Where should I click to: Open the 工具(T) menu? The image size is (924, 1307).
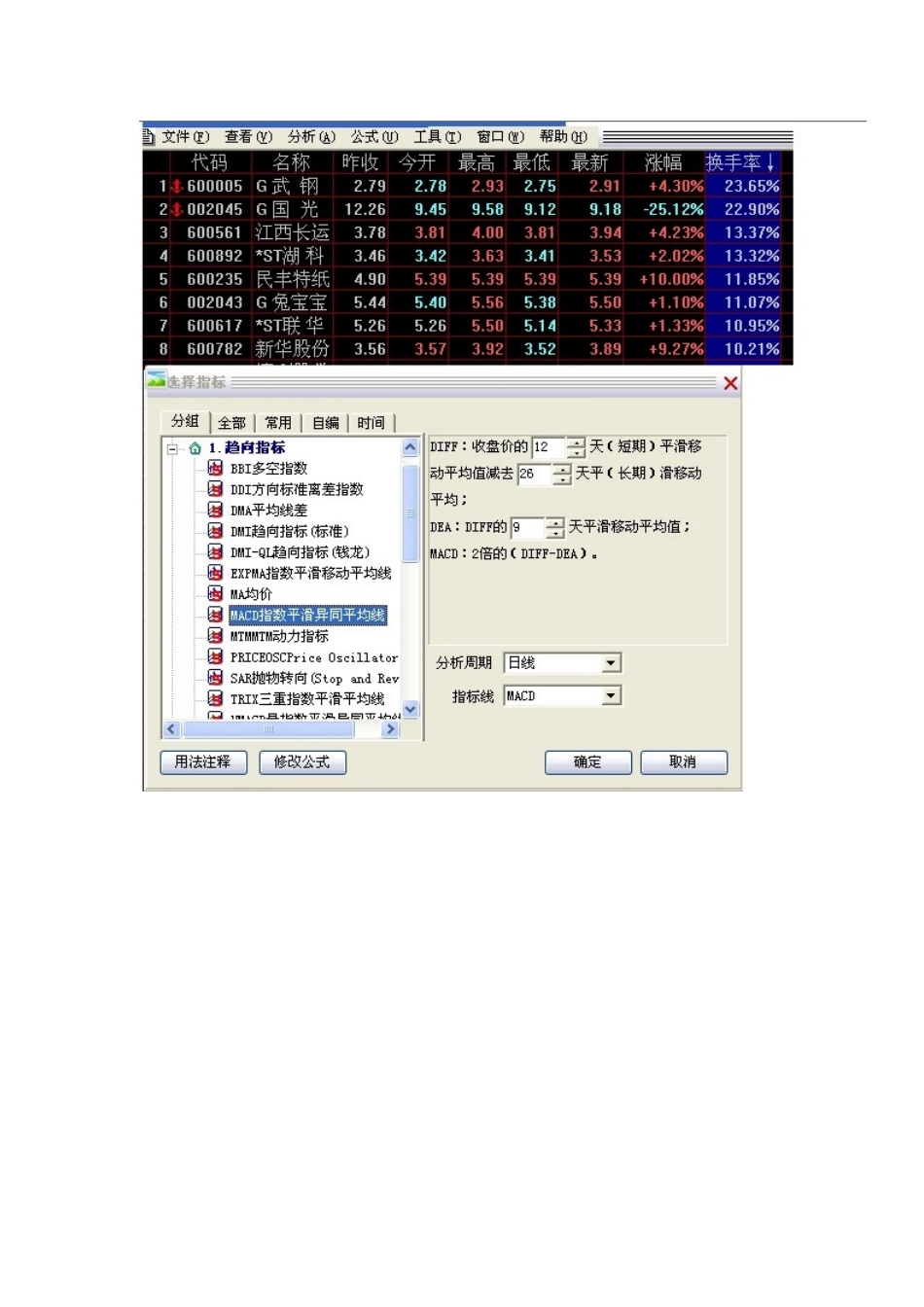click(x=438, y=137)
